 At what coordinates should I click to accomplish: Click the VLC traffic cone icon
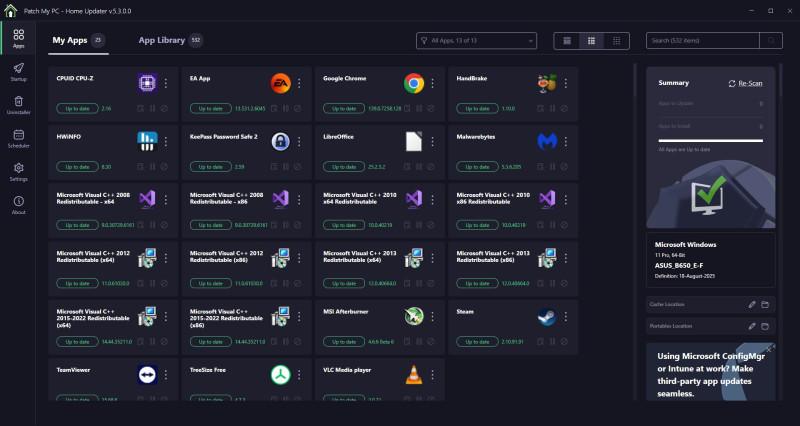pyautogui.click(x=414, y=374)
